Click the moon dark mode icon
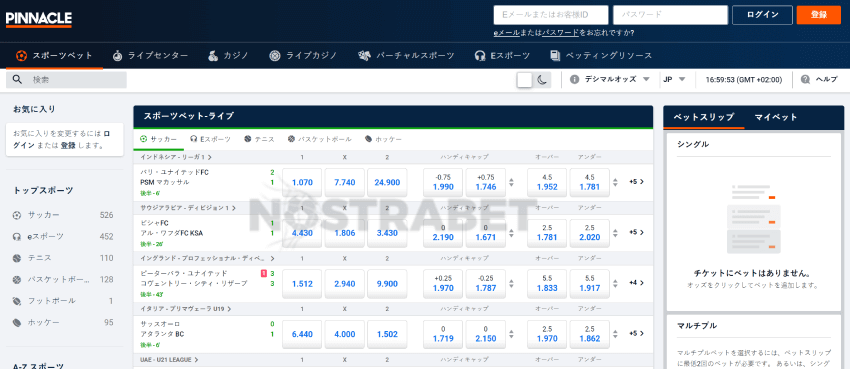This screenshot has height=369, width=850. (542, 80)
